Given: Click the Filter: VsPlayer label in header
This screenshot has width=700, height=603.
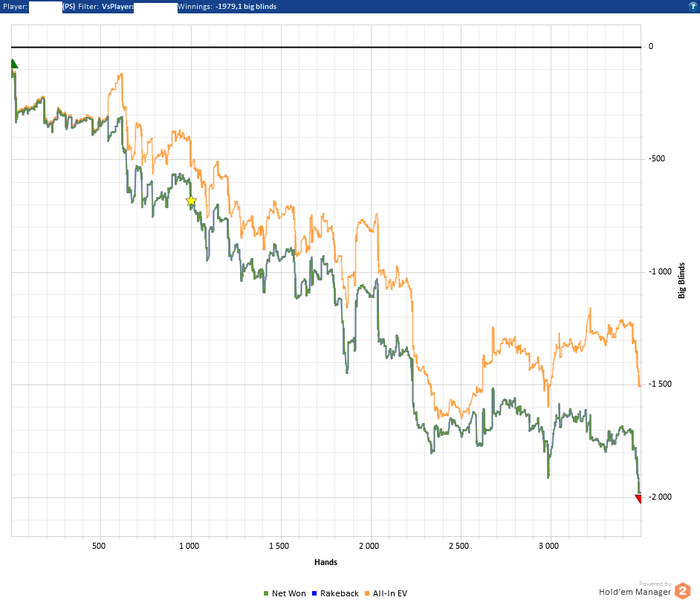Looking at the screenshot, I should (x=105, y=6).
